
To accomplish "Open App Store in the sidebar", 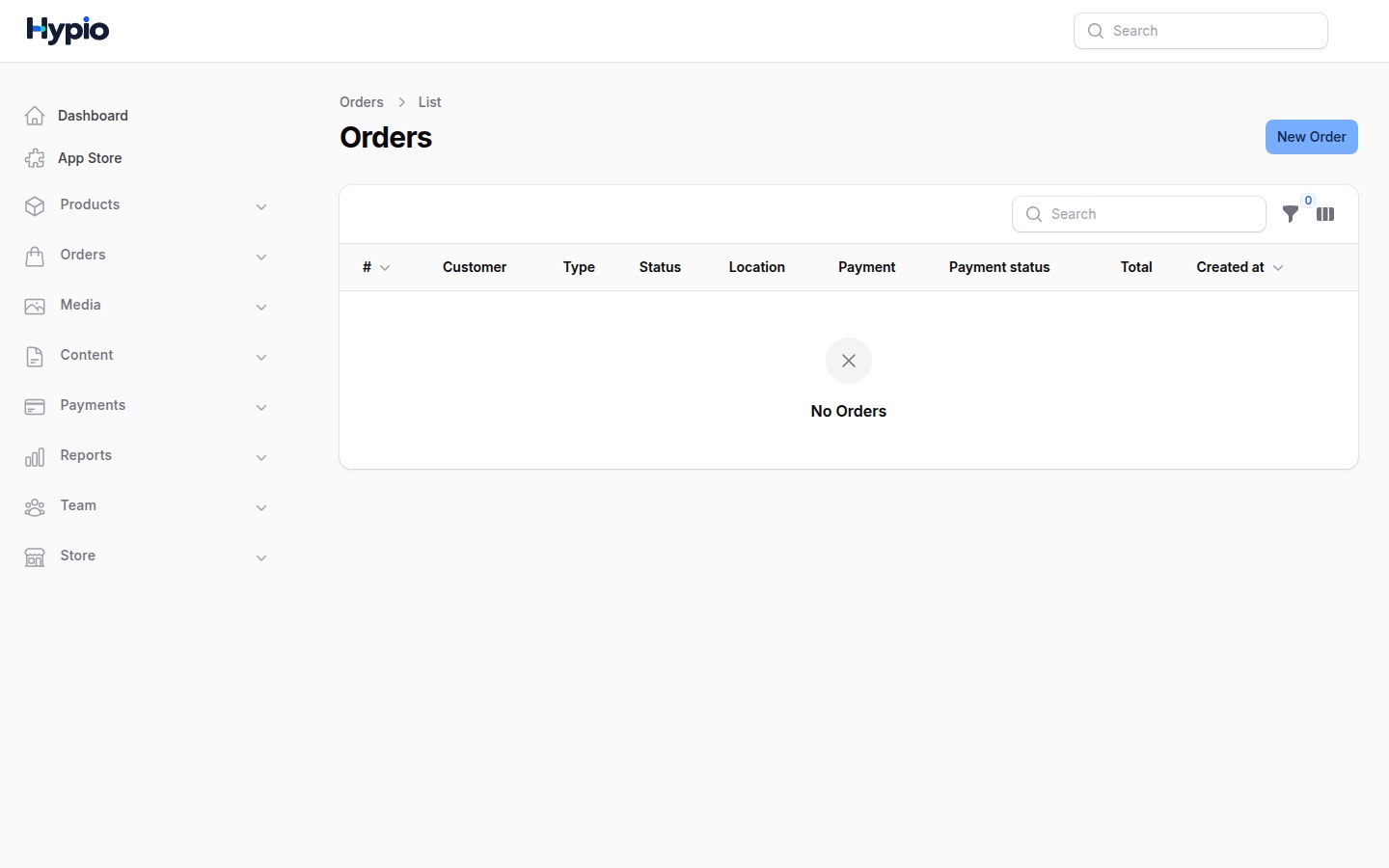I will click(90, 158).
